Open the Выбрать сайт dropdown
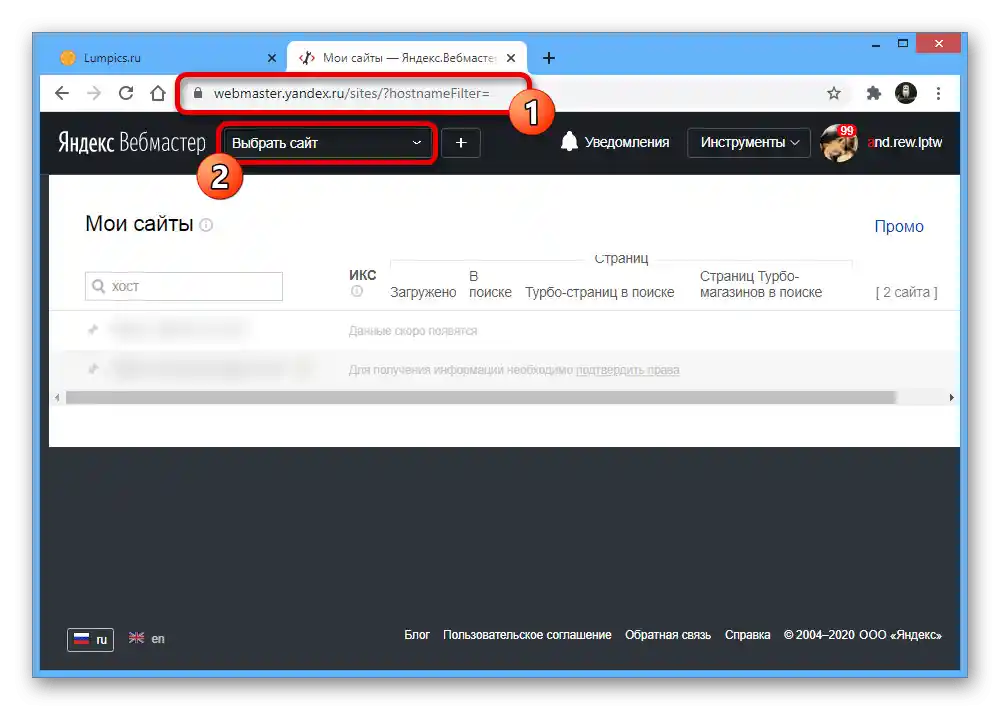 pos(327,143)
